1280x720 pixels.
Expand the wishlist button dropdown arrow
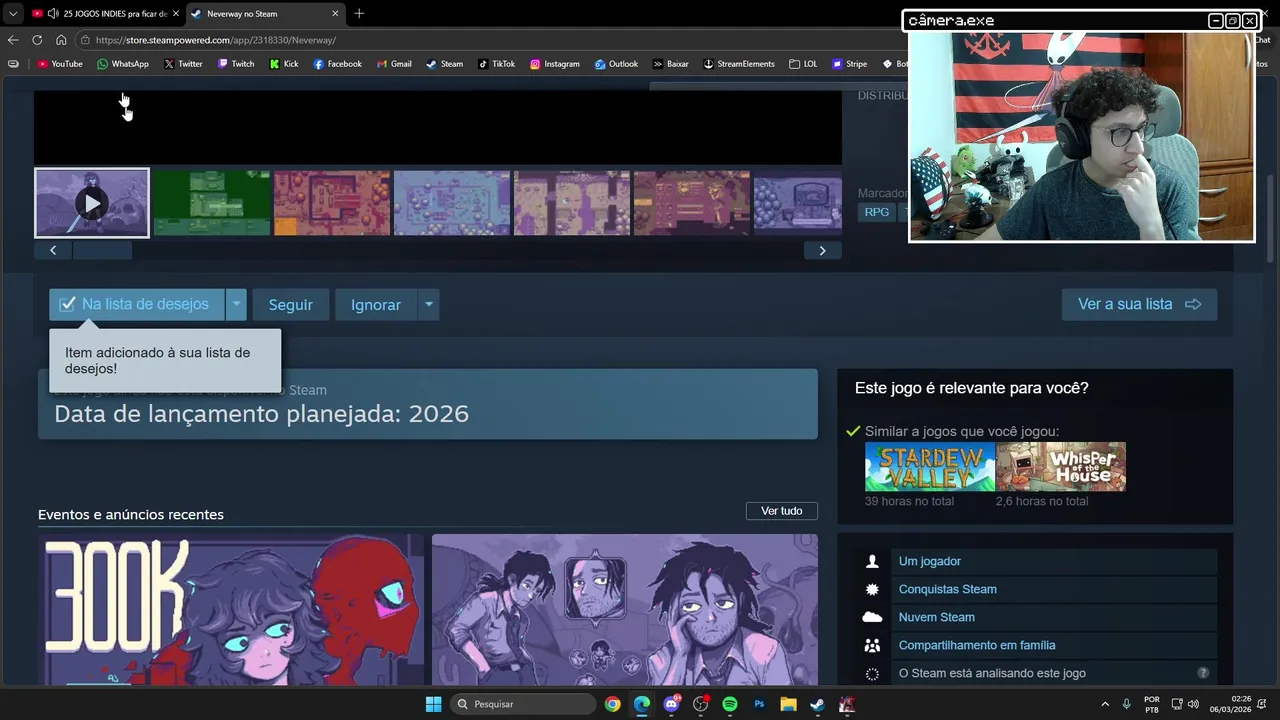tap(236, 304)
